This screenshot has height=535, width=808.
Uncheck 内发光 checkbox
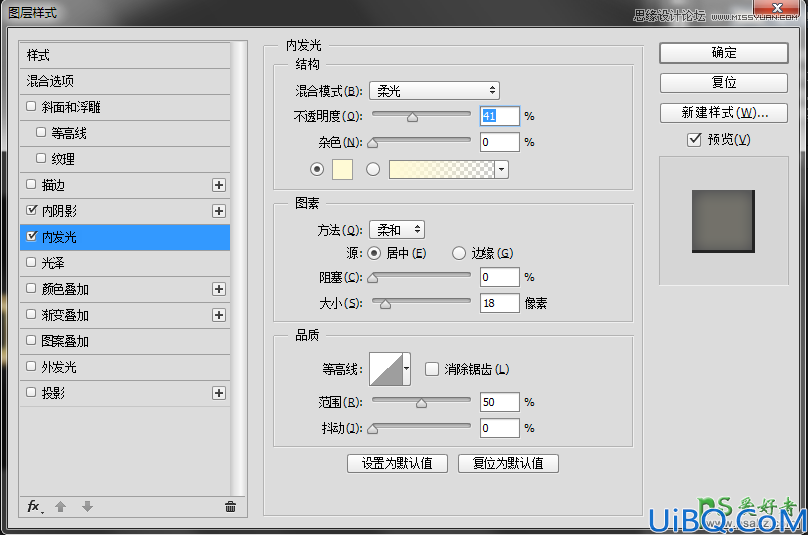click(31, 236)
